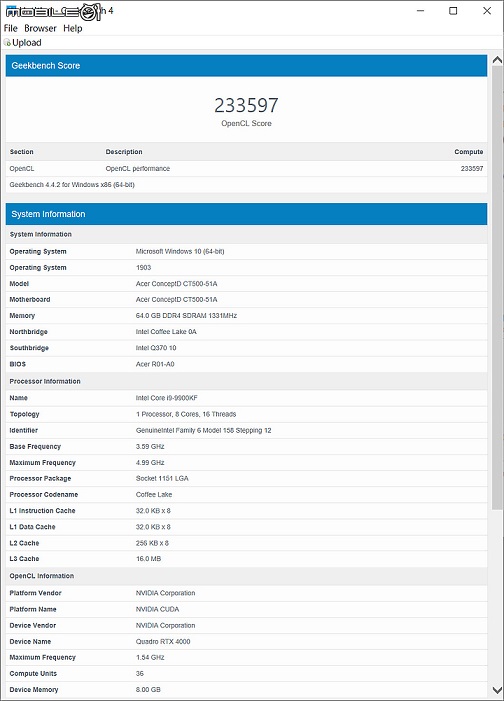504x701 pixels.
Task: Click the 'Processor Information' subsection heading
Action: pyautogui.click(x=45, y=381)
